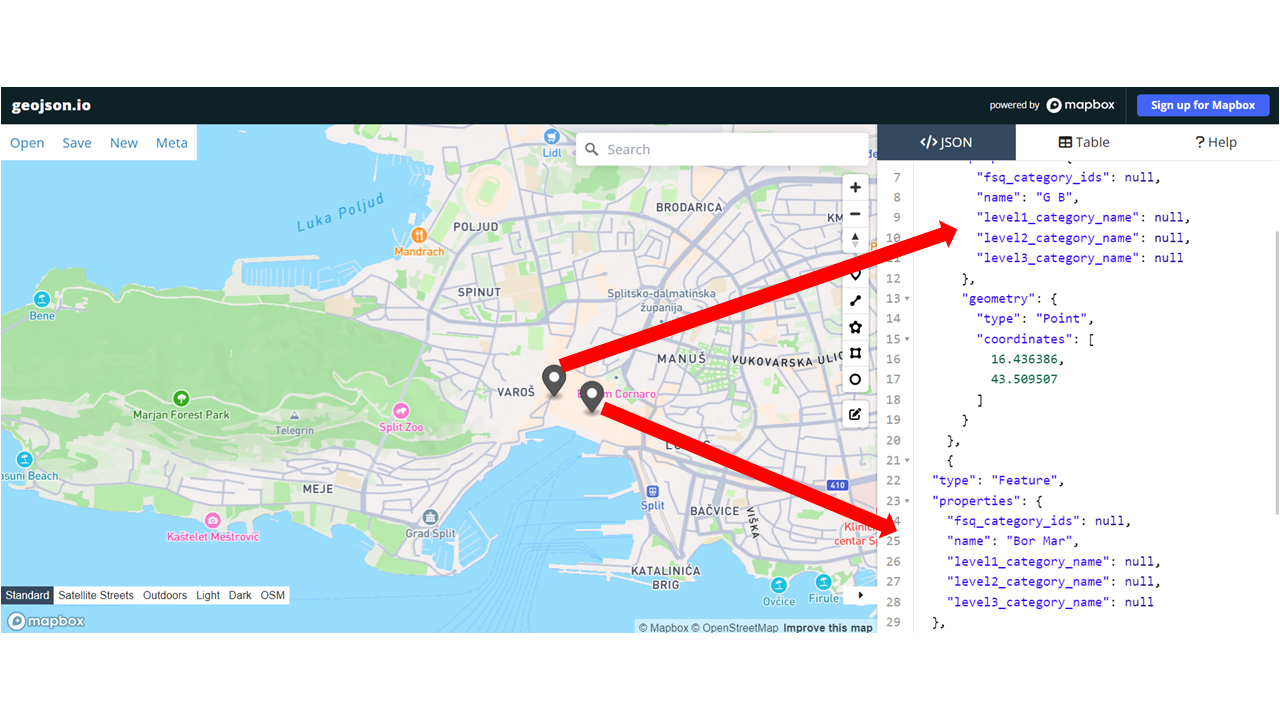This screenshot has width=1280, height=720.
Task: Click the Mapbox logo in header
Action: pos(1080,105)
